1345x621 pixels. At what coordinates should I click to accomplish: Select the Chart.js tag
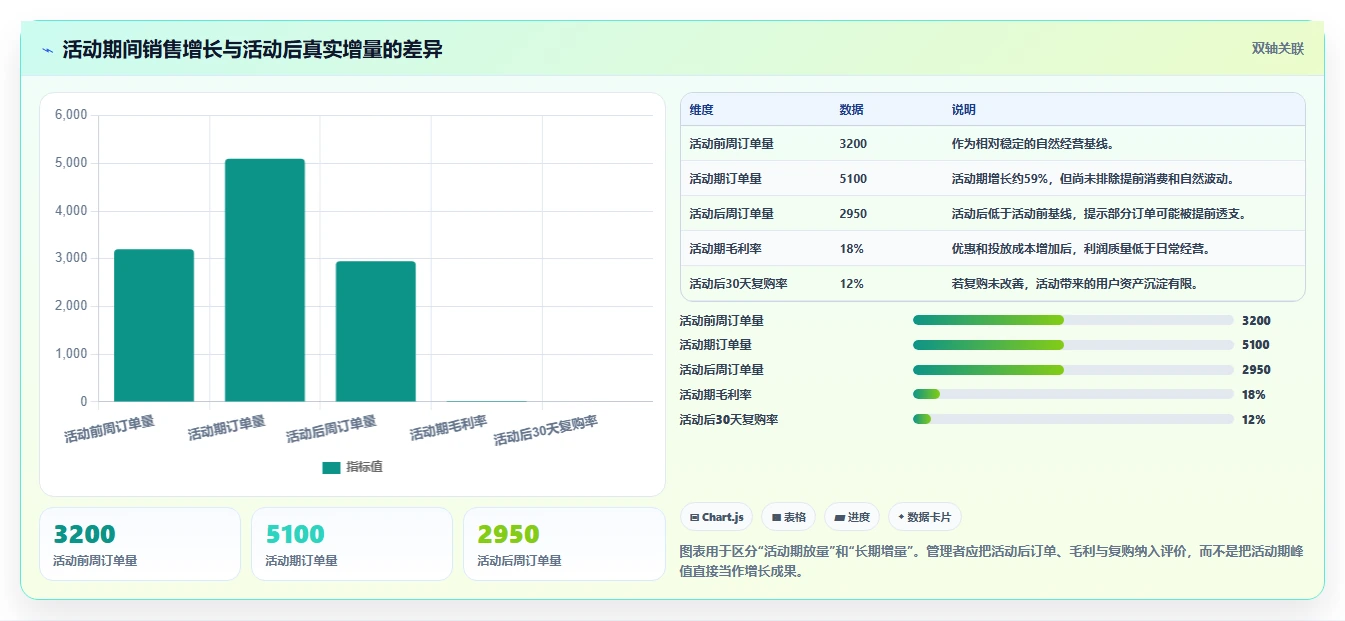pyautogui.click(x=717, y=517)
